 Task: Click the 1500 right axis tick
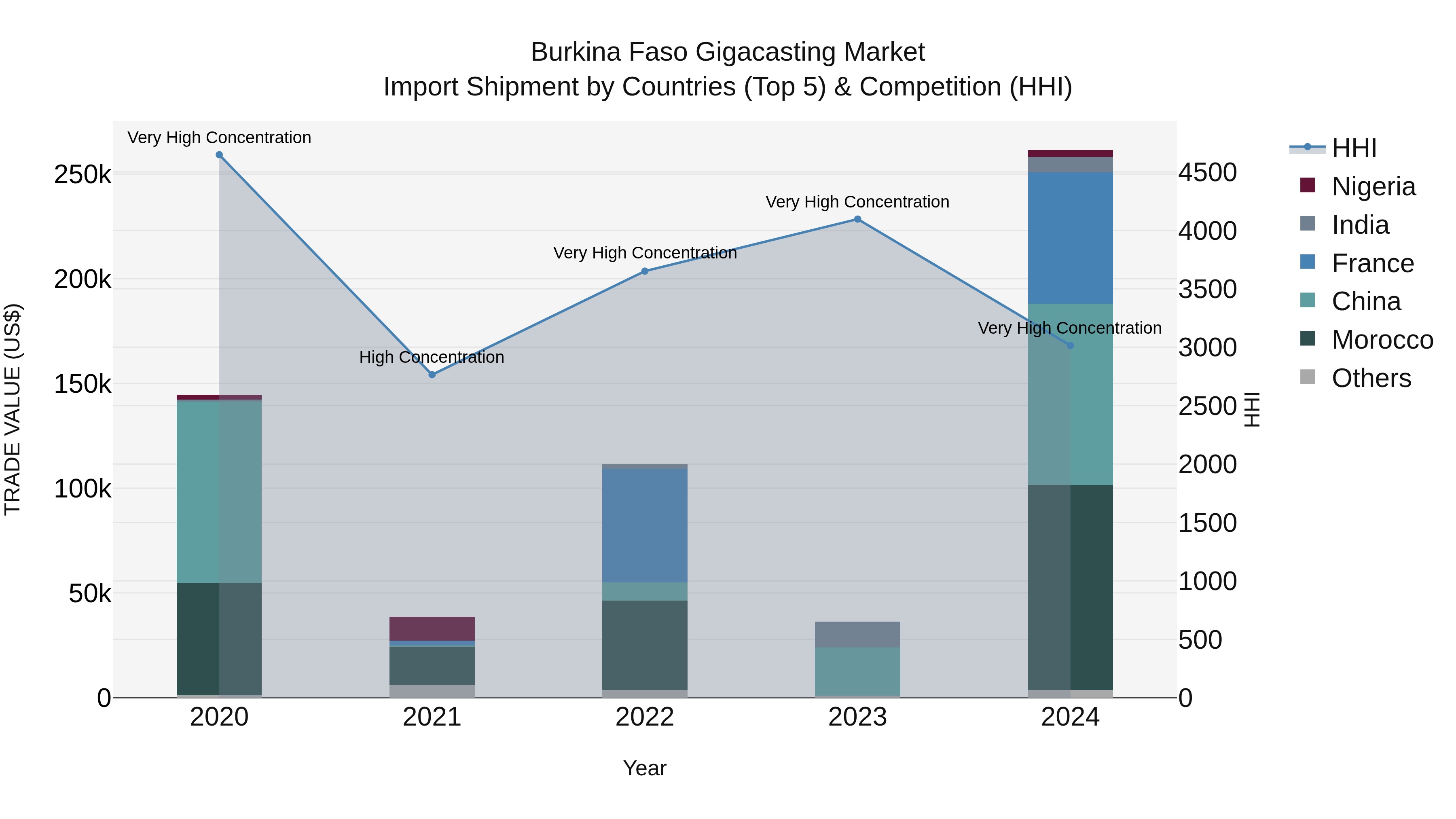[x=1208, y=523]
